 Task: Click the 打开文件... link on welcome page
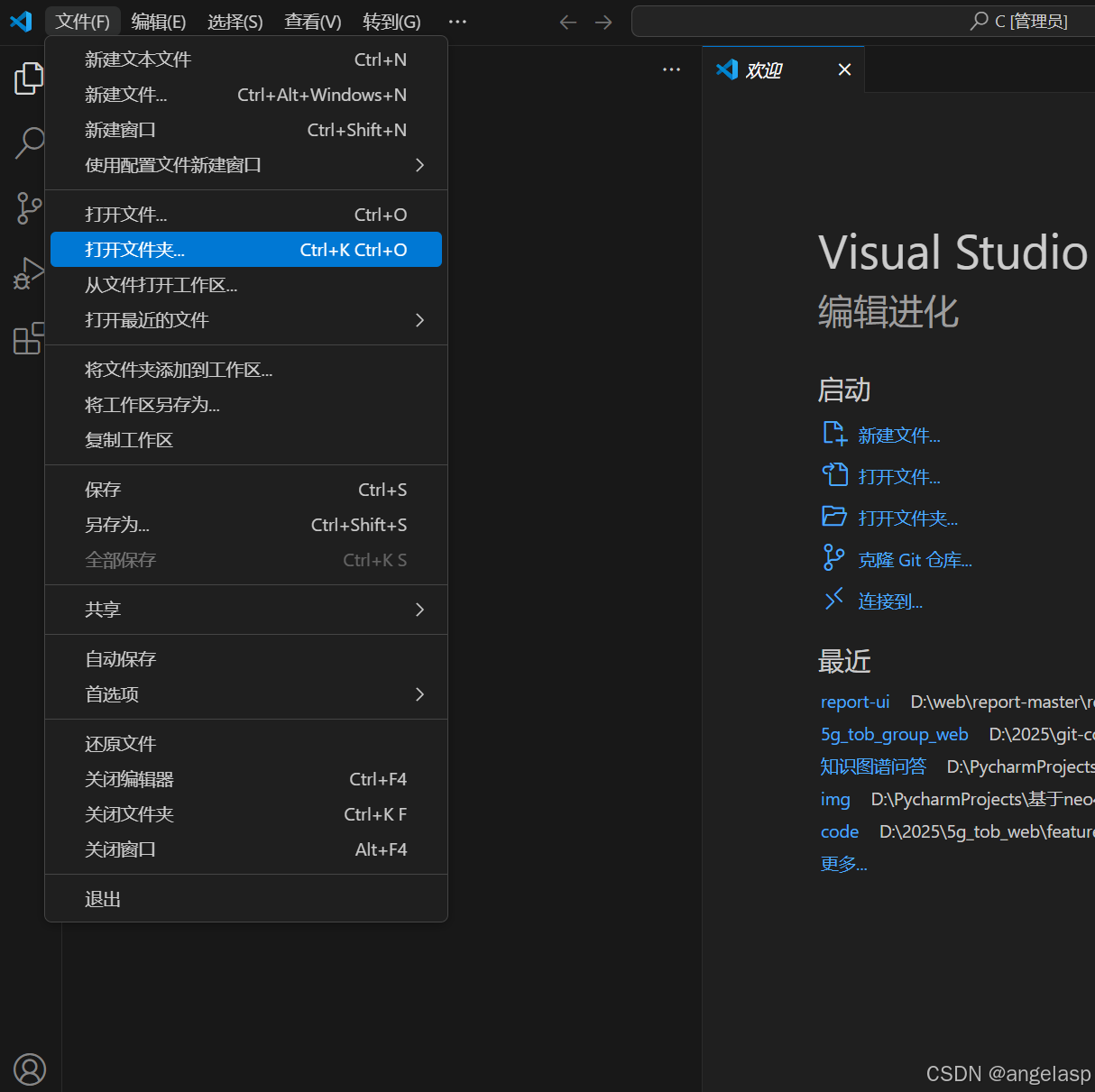coord(899,477)
